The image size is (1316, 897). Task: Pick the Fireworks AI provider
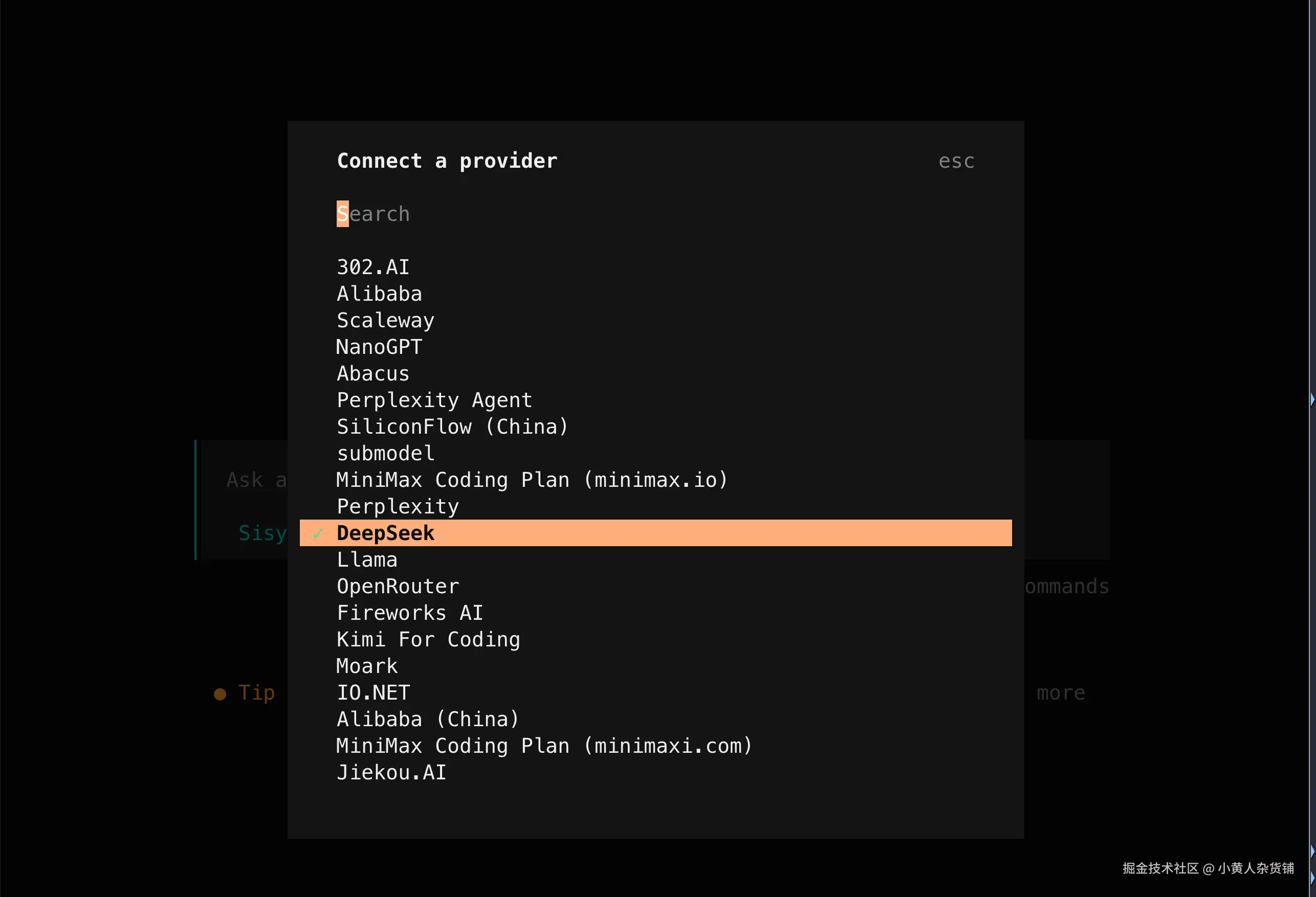pos(409,612)
